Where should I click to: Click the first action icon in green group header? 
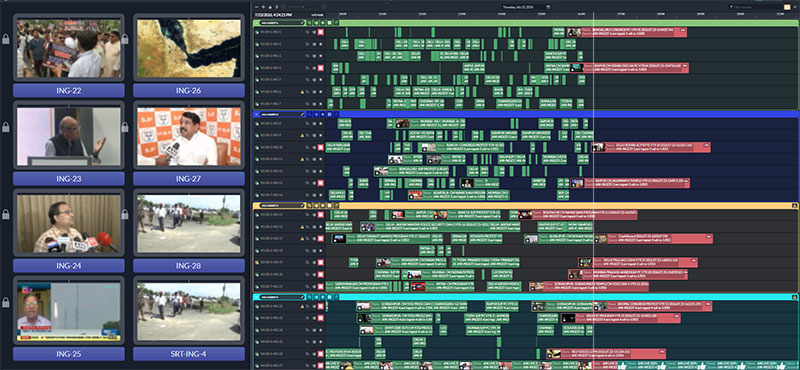[x=309, y=23]
